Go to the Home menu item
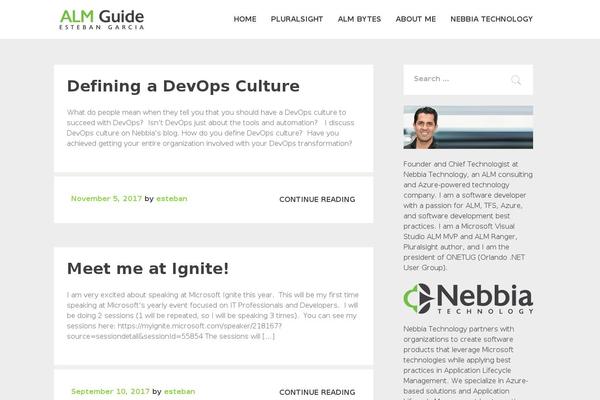The height and width of the screenshot is (400, 600). [x=245, y=19]
